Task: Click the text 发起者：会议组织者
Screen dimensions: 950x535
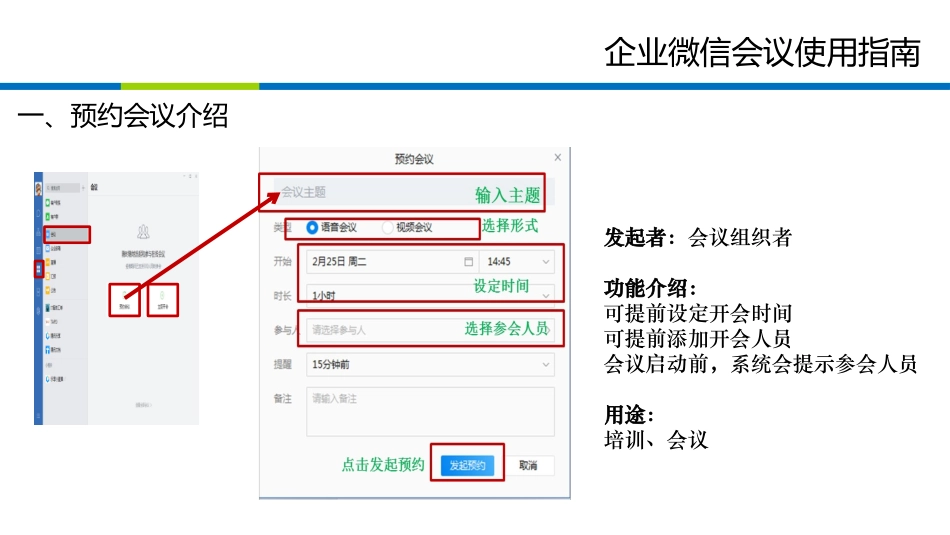Action: [698, 237]
